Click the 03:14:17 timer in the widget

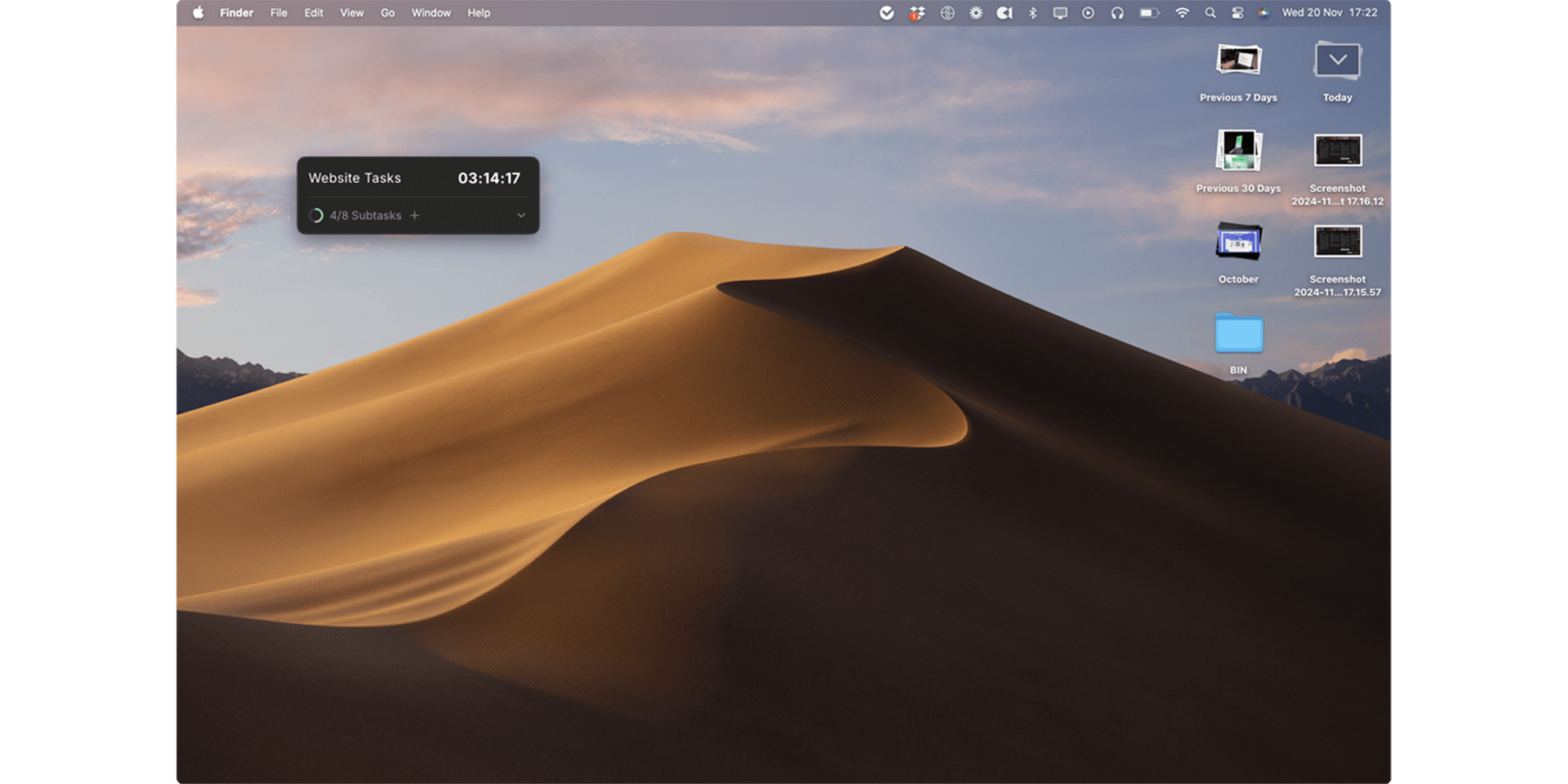click(488, 178)
